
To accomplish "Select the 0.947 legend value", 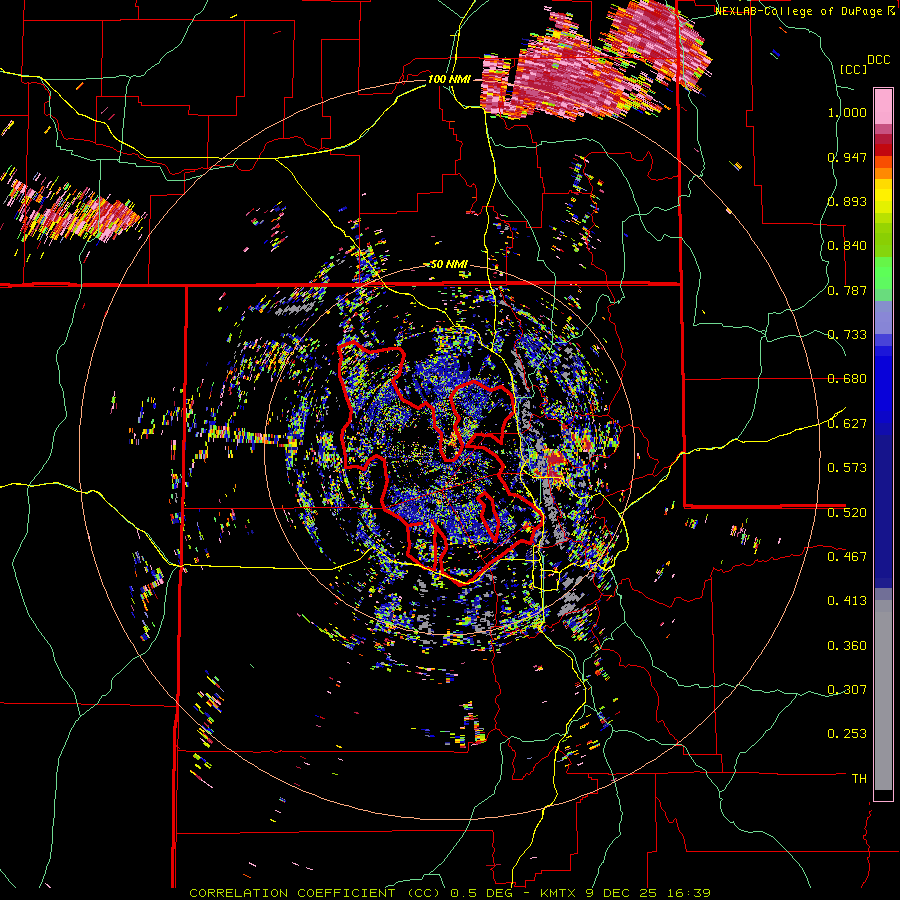I will [x=847, y=157].
